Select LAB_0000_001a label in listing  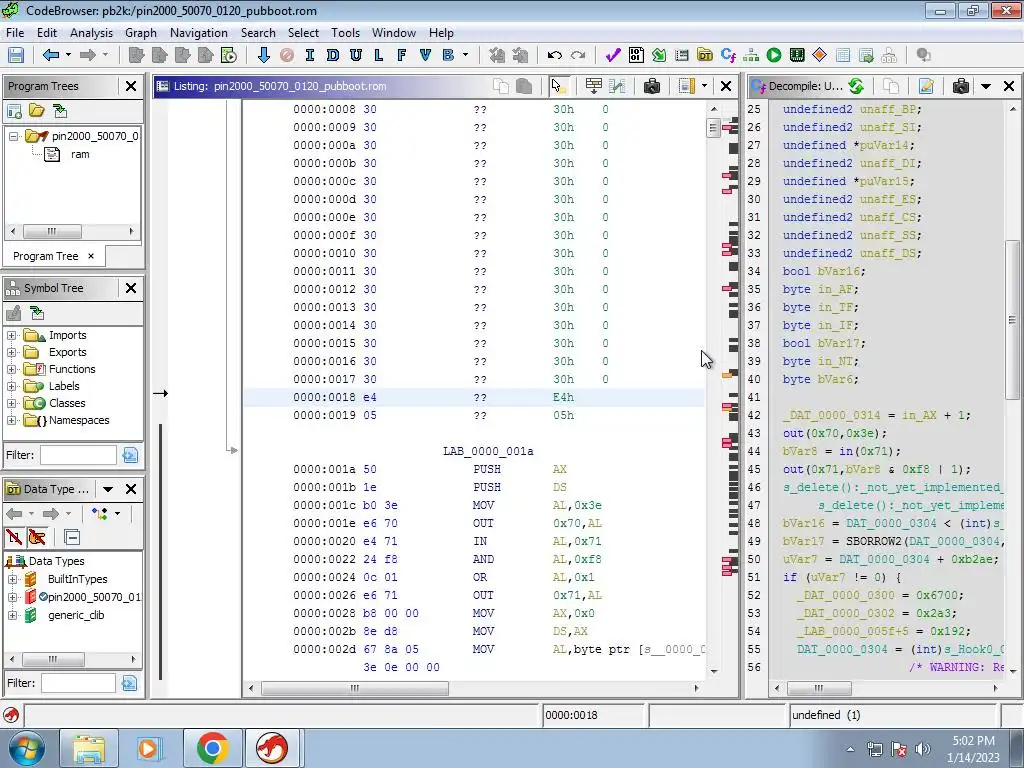[488, 451]
